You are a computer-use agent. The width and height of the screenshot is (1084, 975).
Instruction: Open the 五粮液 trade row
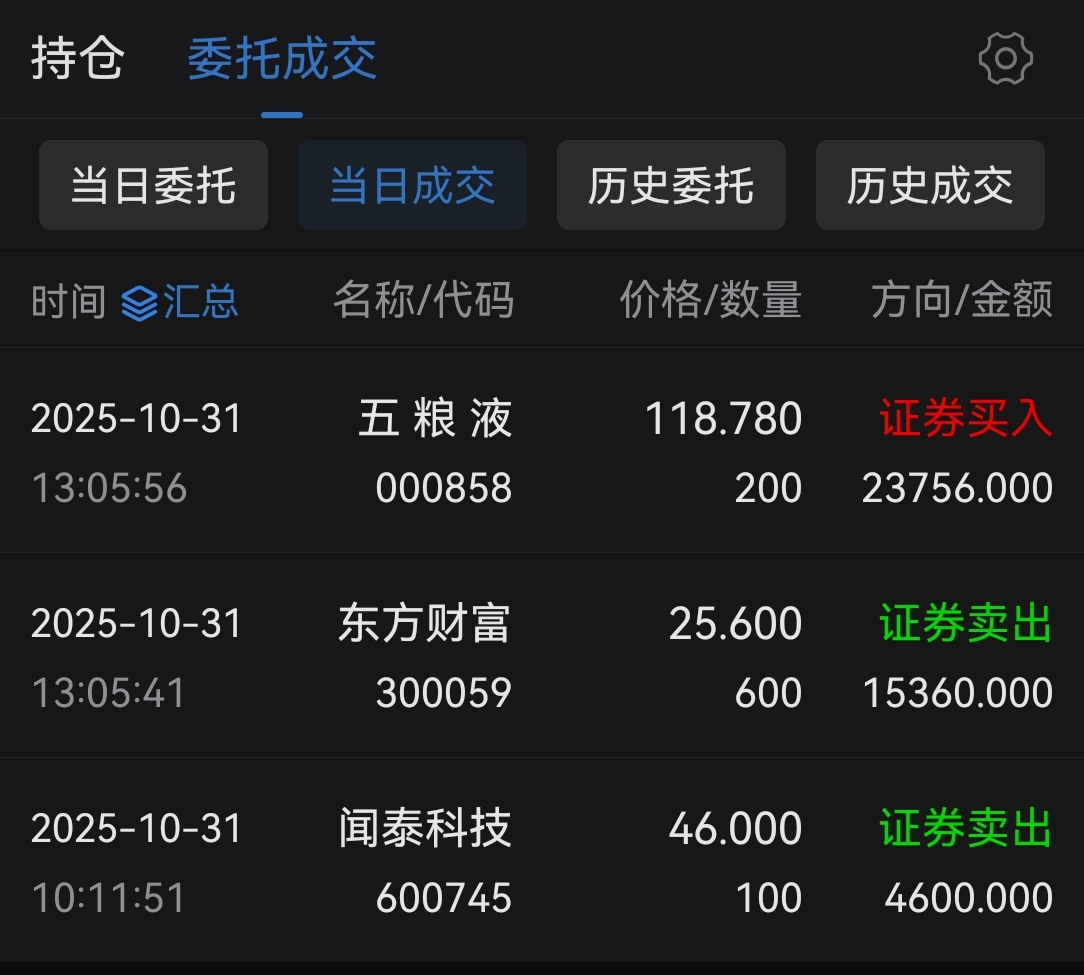[x=542, y=451]
